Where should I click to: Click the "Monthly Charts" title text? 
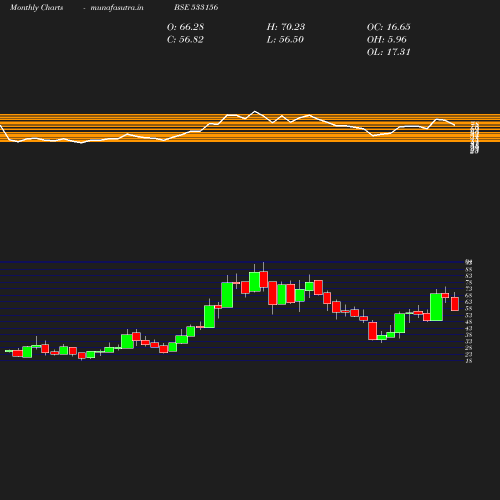(36, 7)
